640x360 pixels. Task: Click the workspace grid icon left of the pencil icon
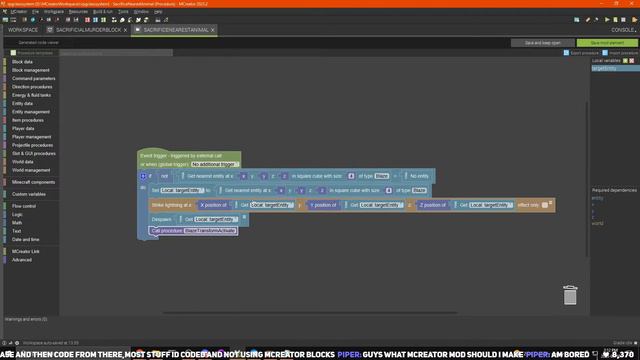point(576,20)
